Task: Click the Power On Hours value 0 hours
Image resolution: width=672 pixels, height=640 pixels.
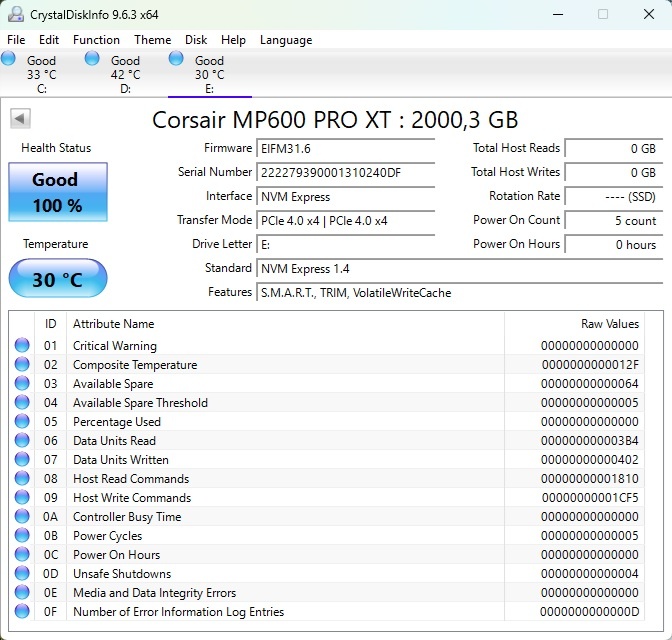Action: pos(614,245)
